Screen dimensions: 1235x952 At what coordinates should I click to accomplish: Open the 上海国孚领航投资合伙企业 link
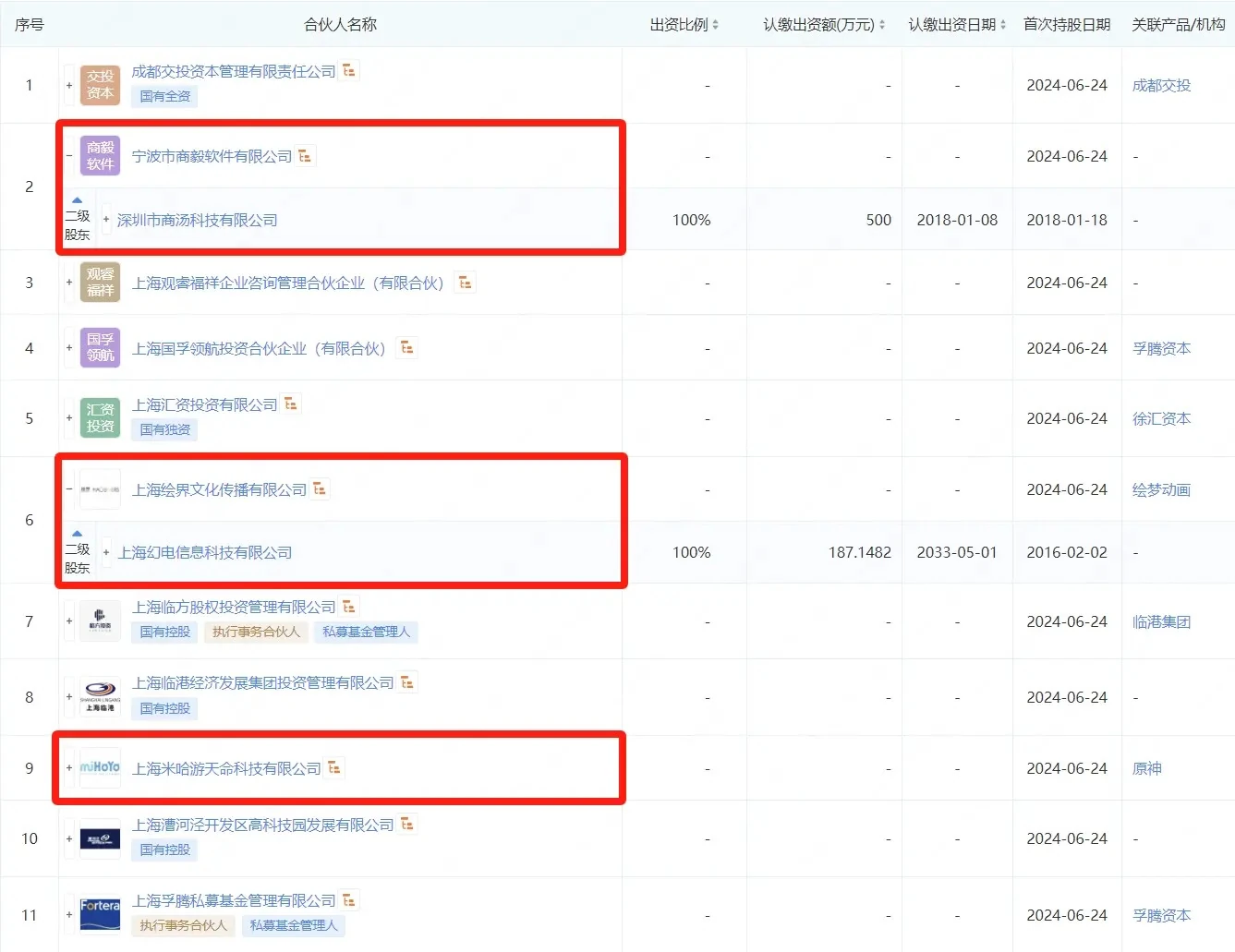(259, 349)
